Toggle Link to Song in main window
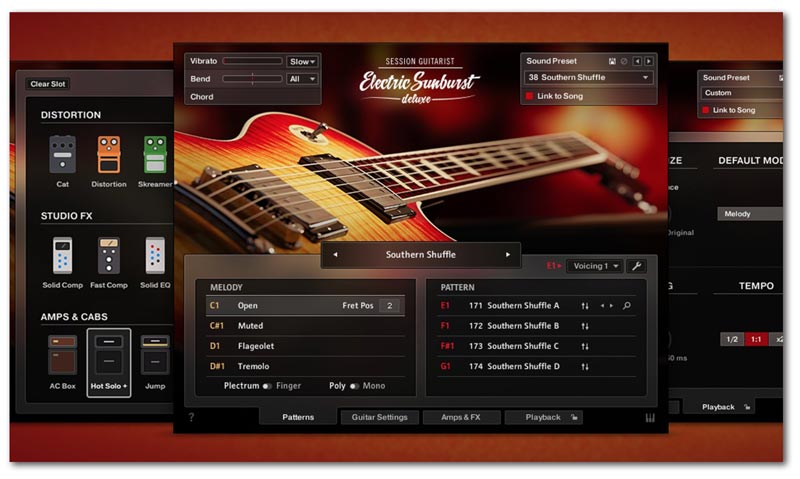The image size is (800, 479). click(x=530, y=96)
